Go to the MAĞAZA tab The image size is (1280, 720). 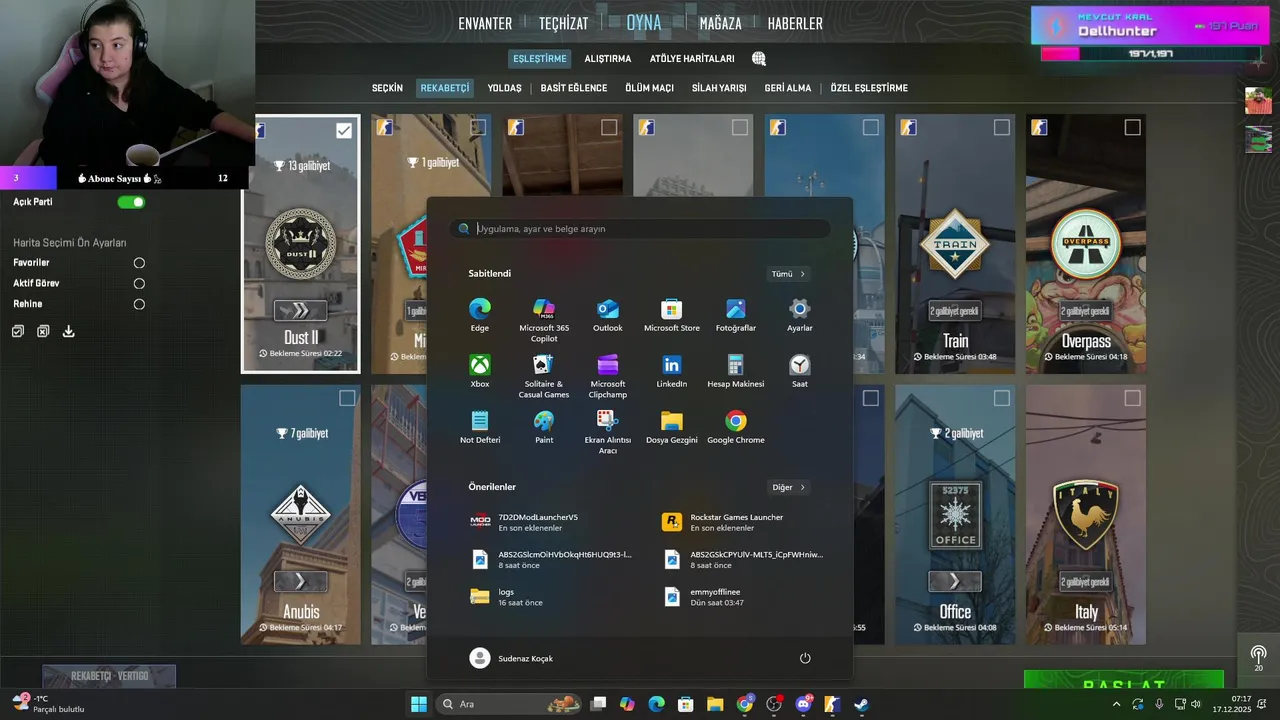720,23
